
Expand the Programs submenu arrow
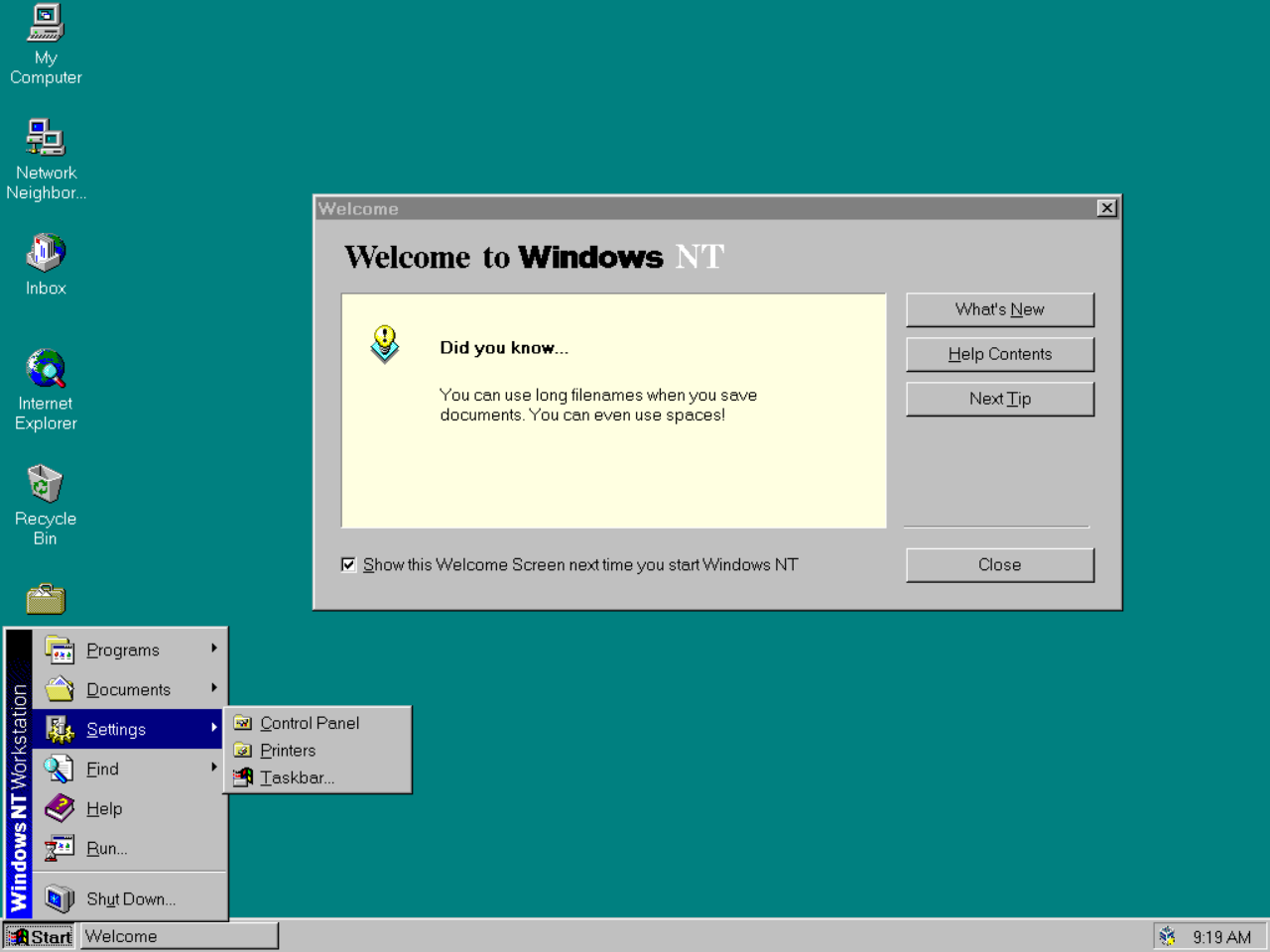point(213,649)
